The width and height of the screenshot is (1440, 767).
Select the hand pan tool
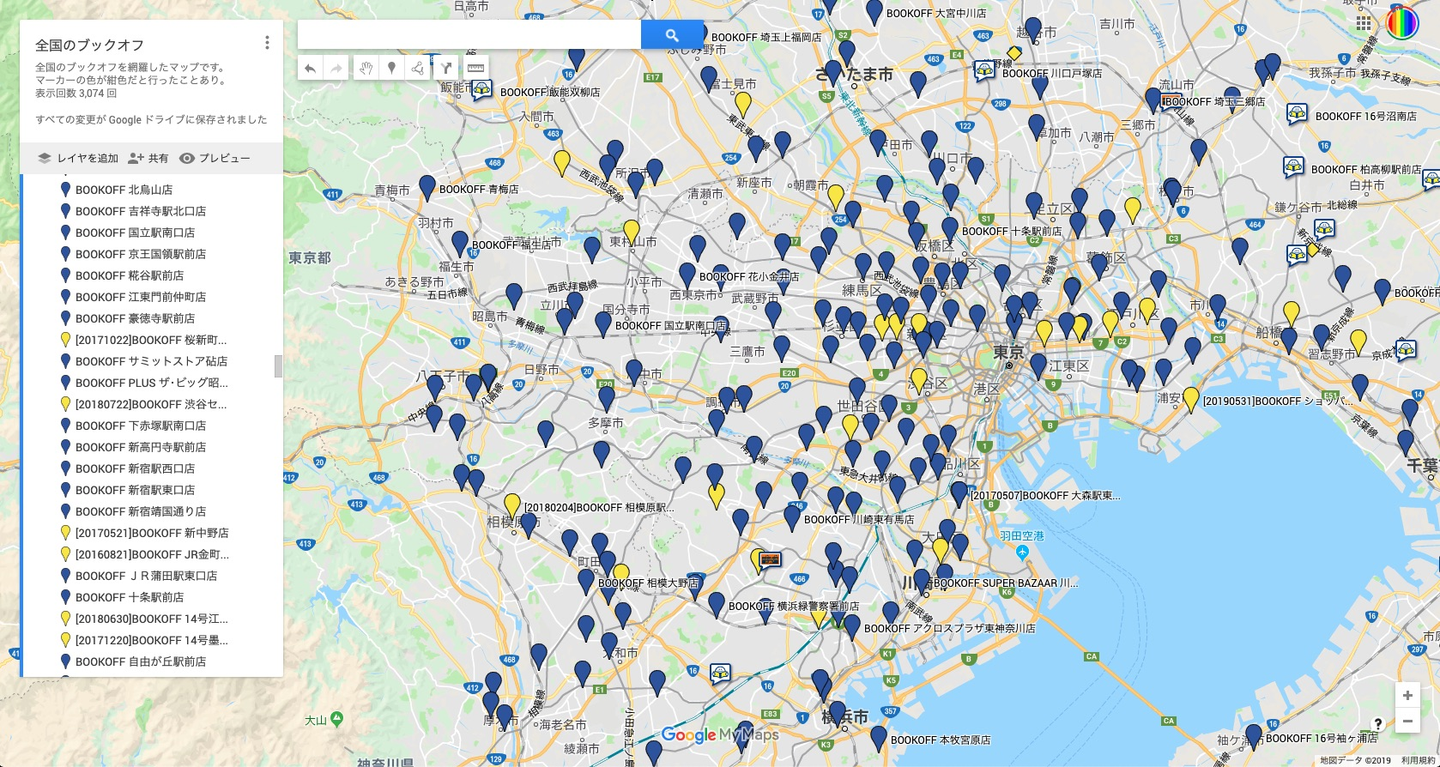[366, 68]
